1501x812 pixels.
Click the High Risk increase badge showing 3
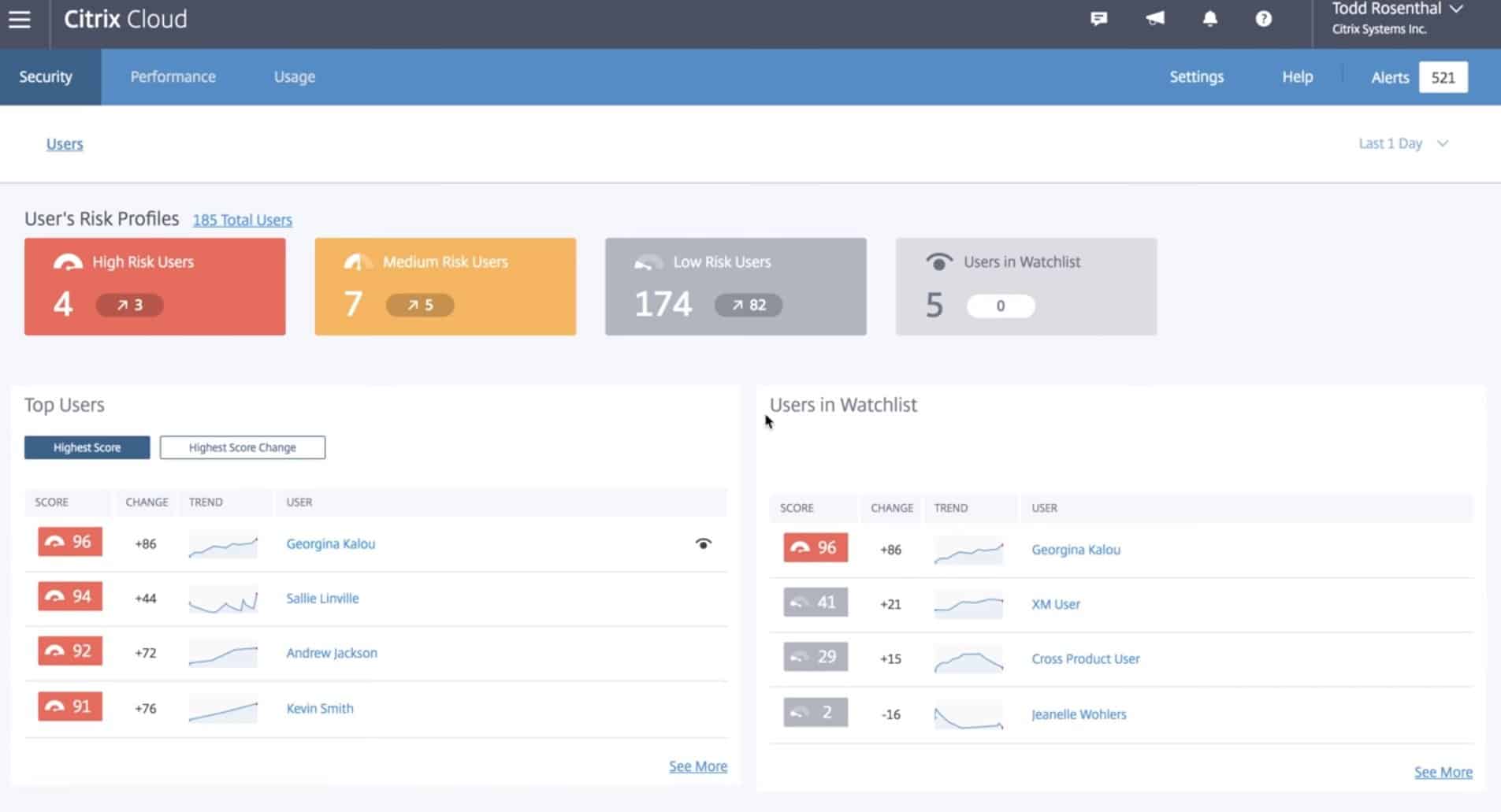[x=129, y=305]
